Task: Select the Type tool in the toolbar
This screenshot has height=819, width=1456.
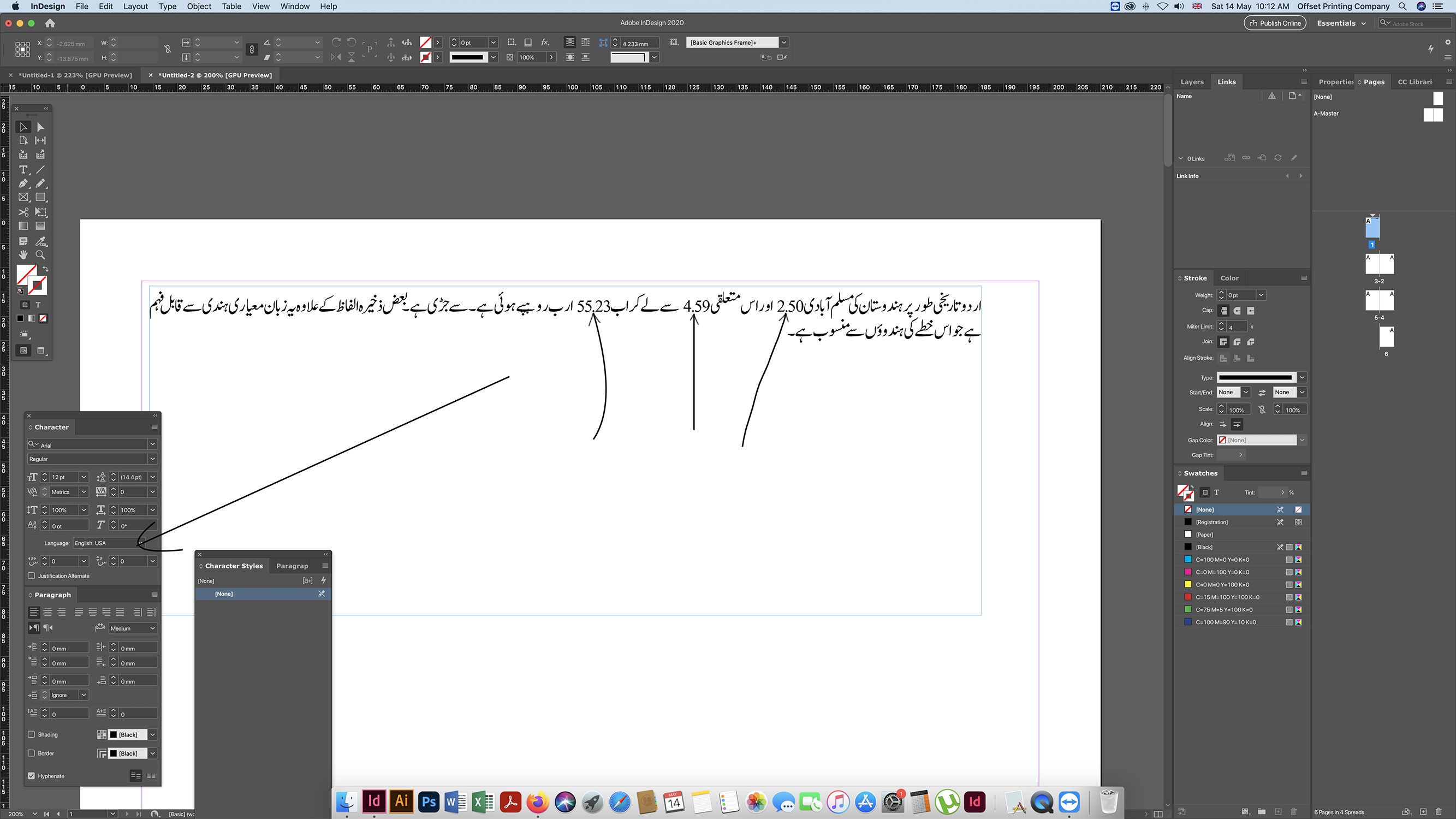Action: point(23,169)
